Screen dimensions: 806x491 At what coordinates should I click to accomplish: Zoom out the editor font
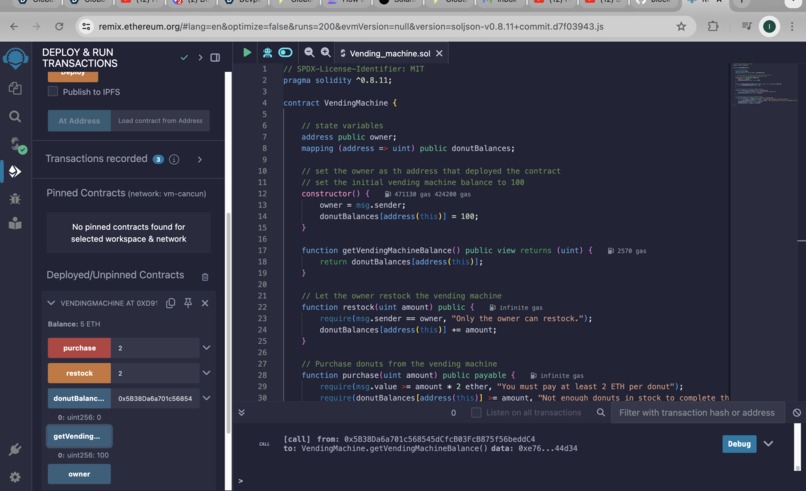click(x=309, y=52)
